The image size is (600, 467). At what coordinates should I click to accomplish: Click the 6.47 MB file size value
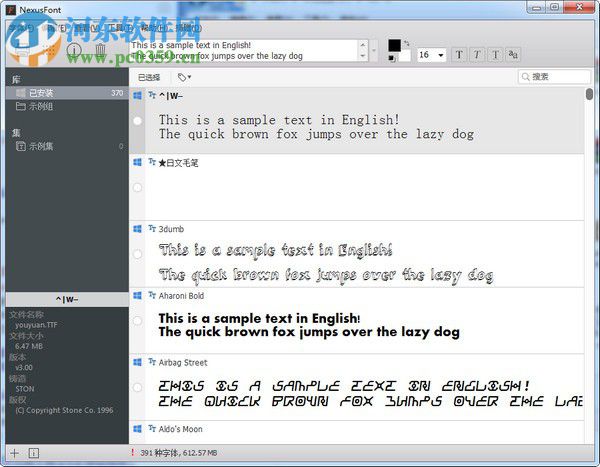(x=29, y=346)
